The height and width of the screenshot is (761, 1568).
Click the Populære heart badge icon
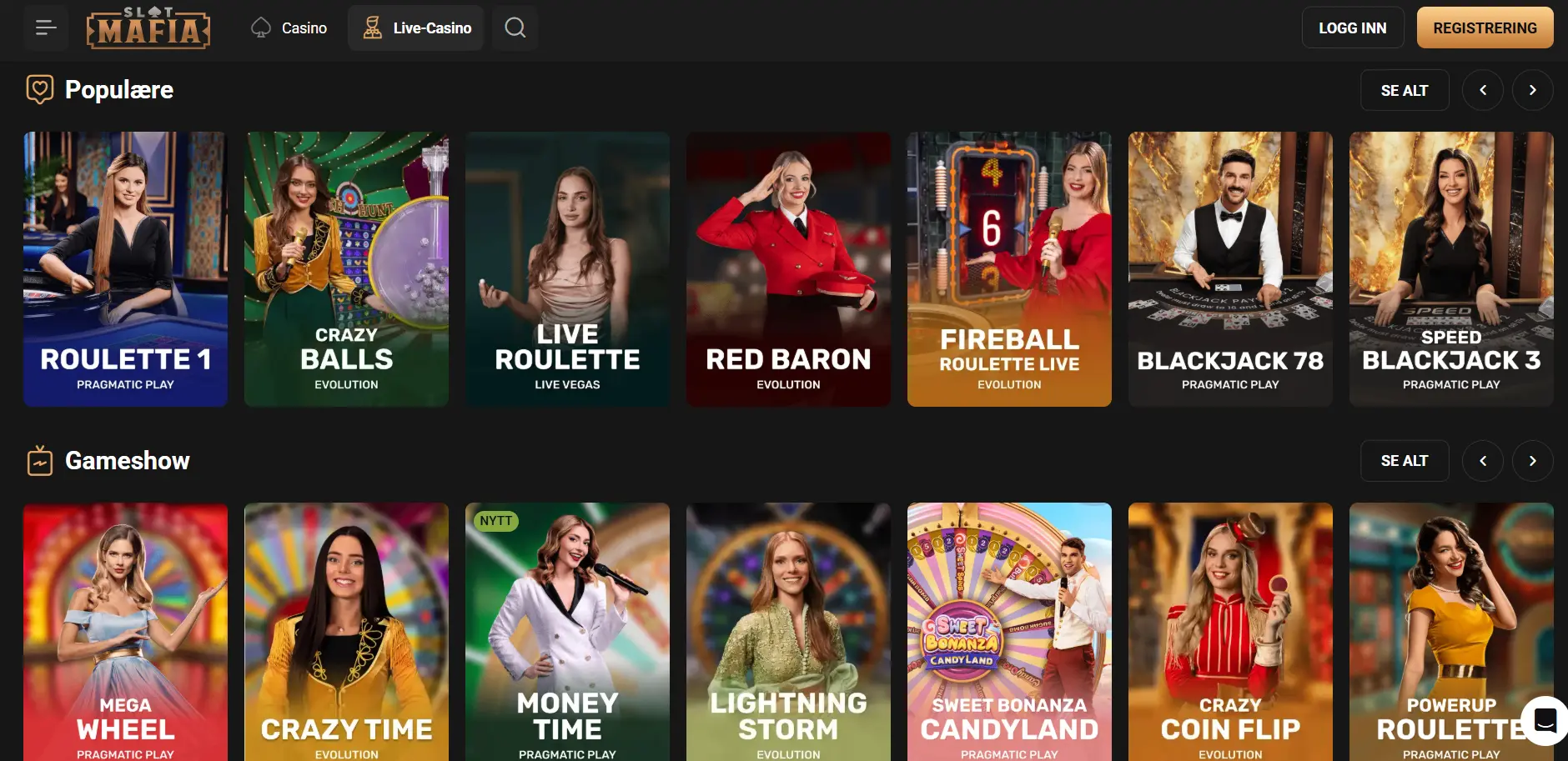[40, 89]
